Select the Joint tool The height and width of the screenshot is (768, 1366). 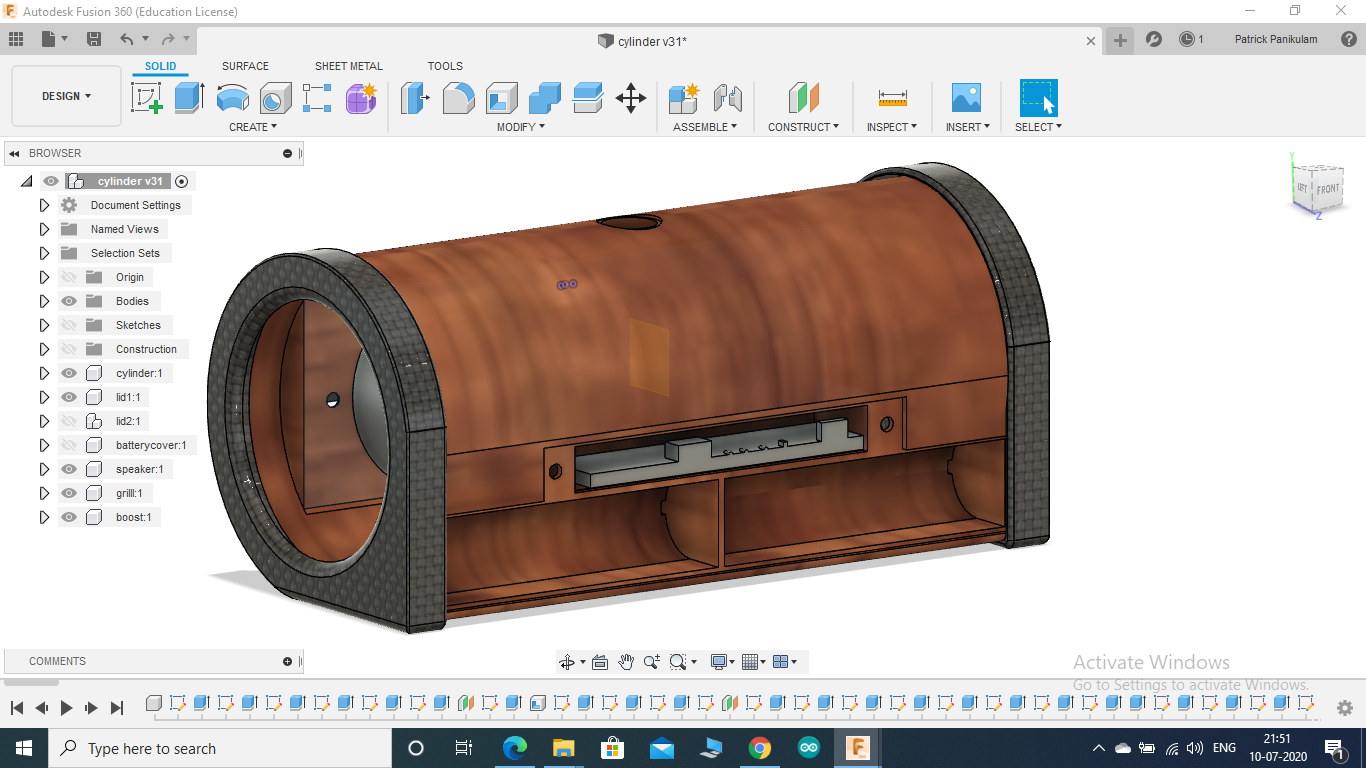click(x=728, y=98)
